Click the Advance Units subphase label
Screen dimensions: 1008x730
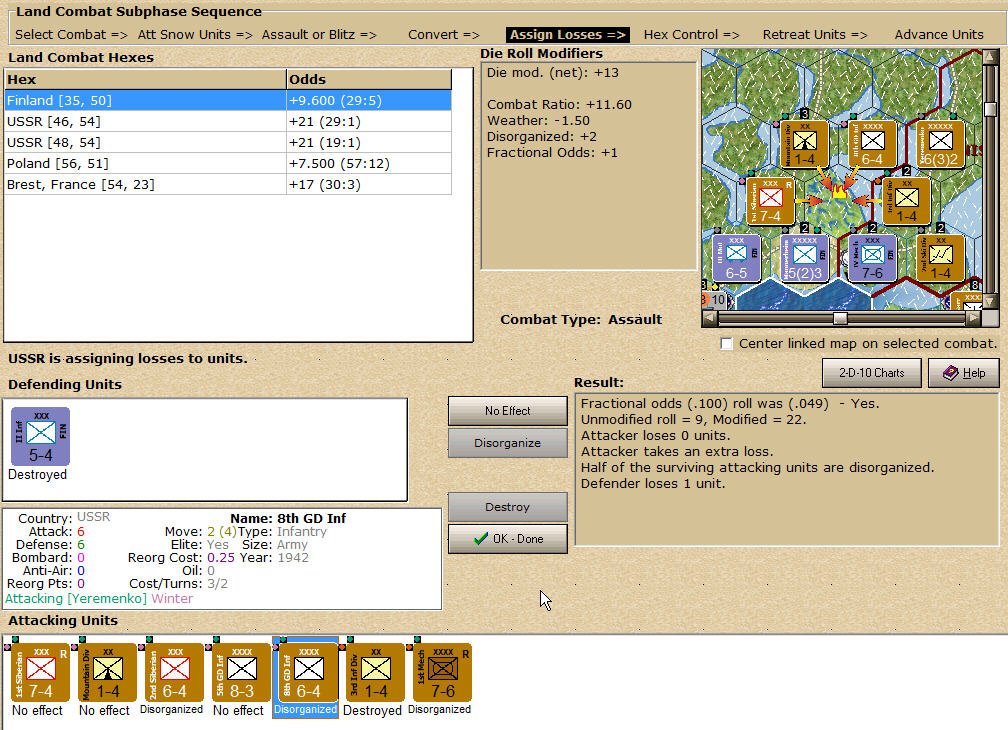939,35
